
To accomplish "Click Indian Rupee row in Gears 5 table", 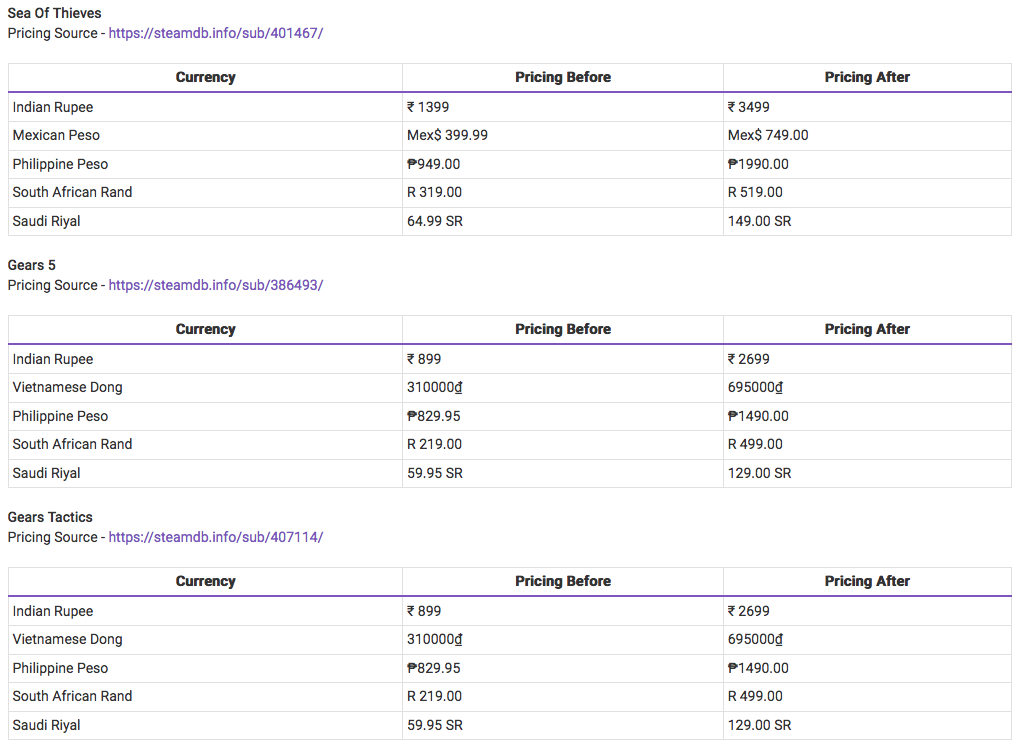I will tap(510, 359).
